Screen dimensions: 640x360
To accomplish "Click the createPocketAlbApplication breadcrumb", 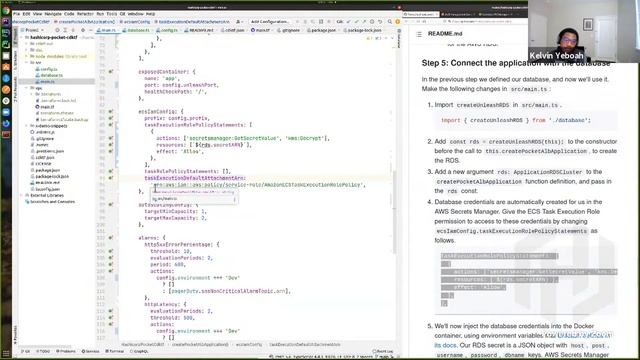I will [200, 345].
